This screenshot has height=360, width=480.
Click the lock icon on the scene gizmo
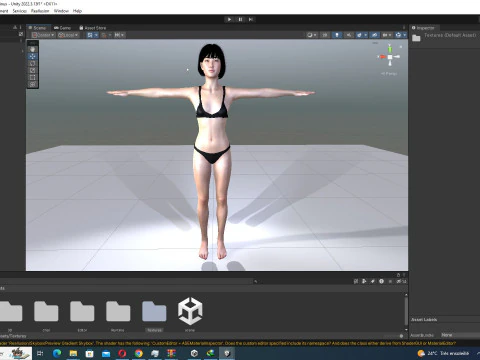click(x=401, y=47)
